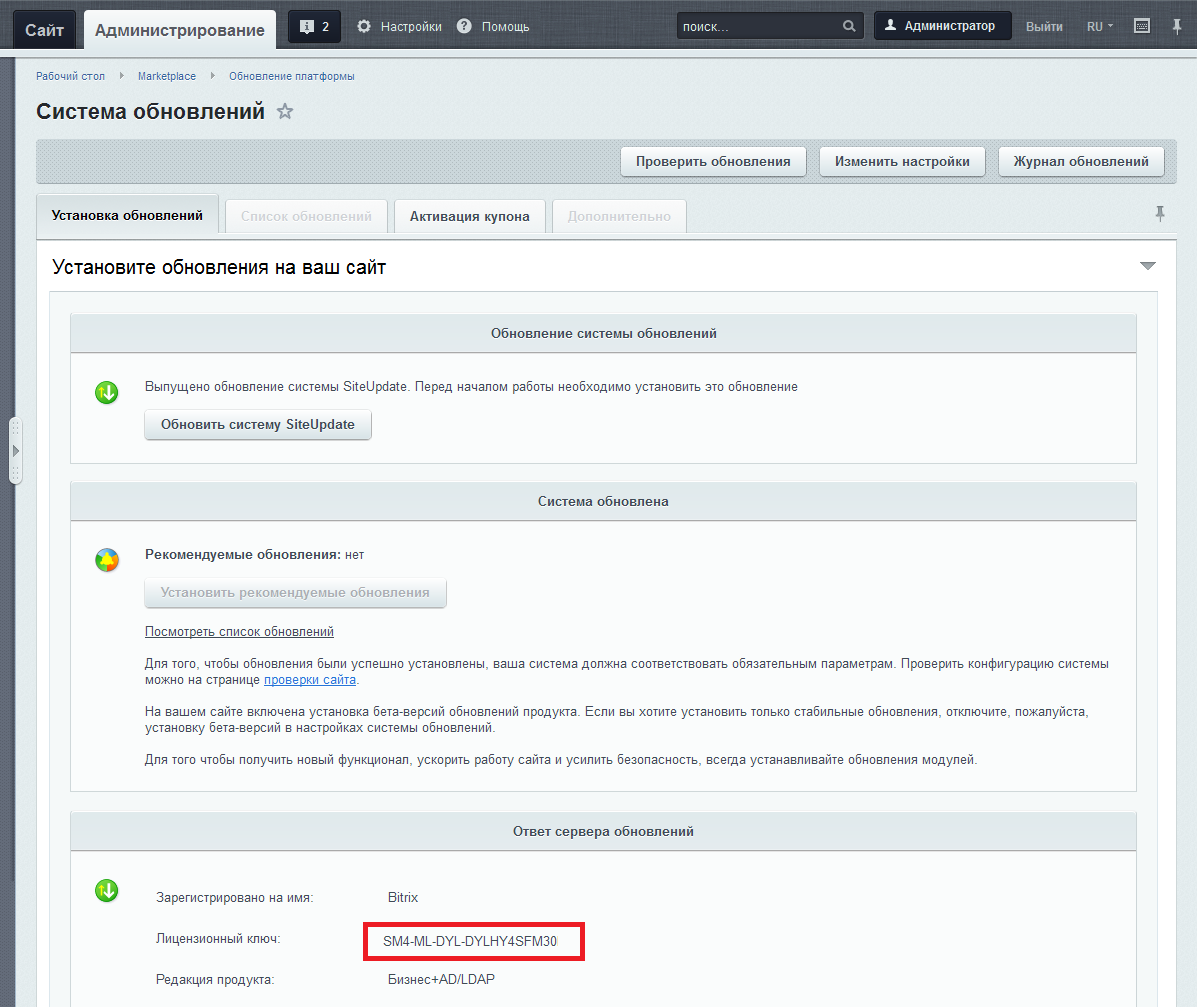Click the keyboard icon in top bar
The width and height of the screenshot is (1197, 1007).
click(x=1142, y=26)
